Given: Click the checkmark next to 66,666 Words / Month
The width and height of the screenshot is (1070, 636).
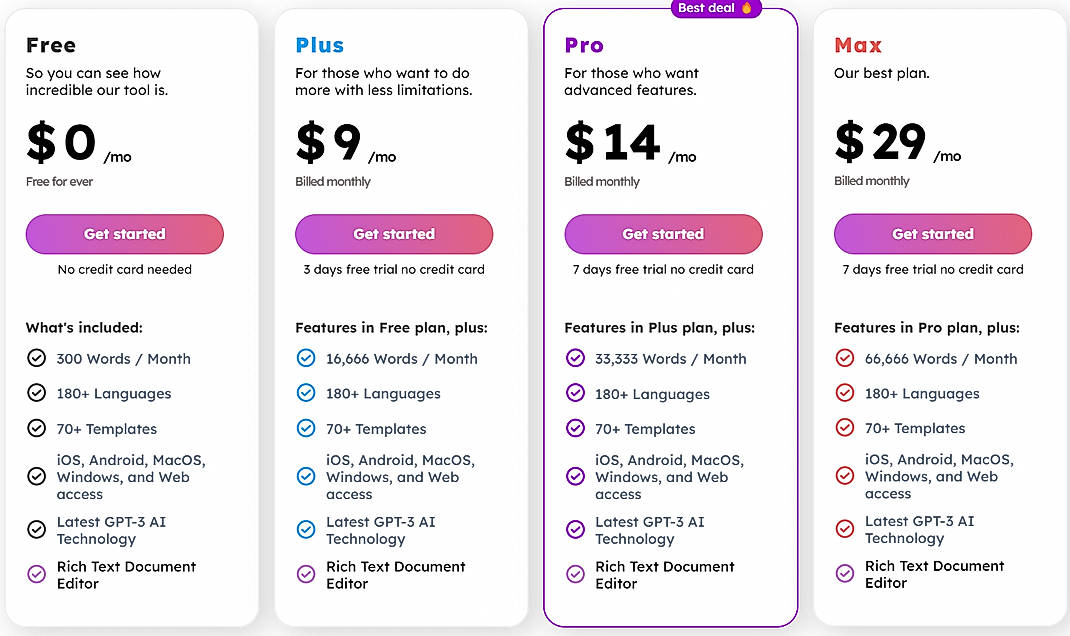Looking at the screenshot, I should [845, 358].
